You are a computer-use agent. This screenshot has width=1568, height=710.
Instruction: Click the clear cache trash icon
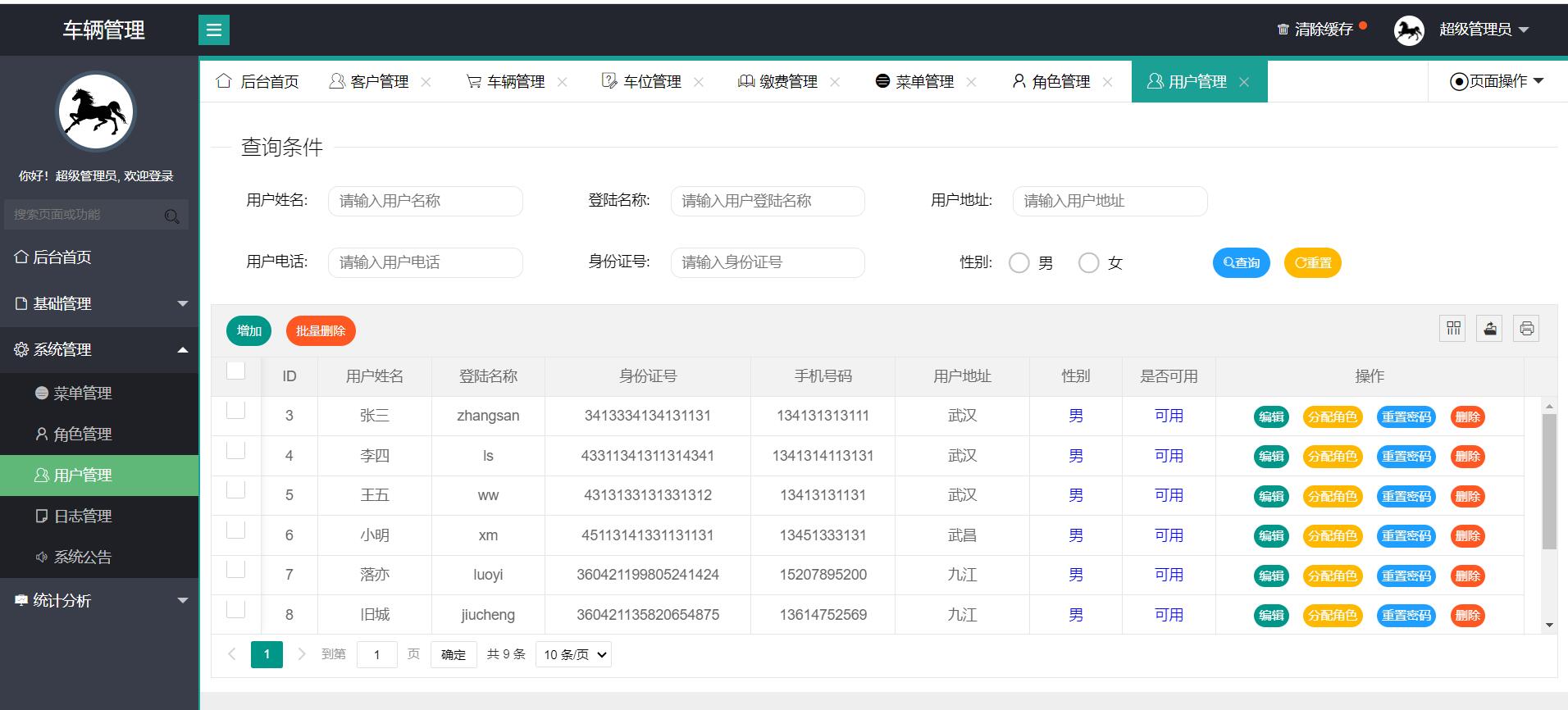(1283, 30)
